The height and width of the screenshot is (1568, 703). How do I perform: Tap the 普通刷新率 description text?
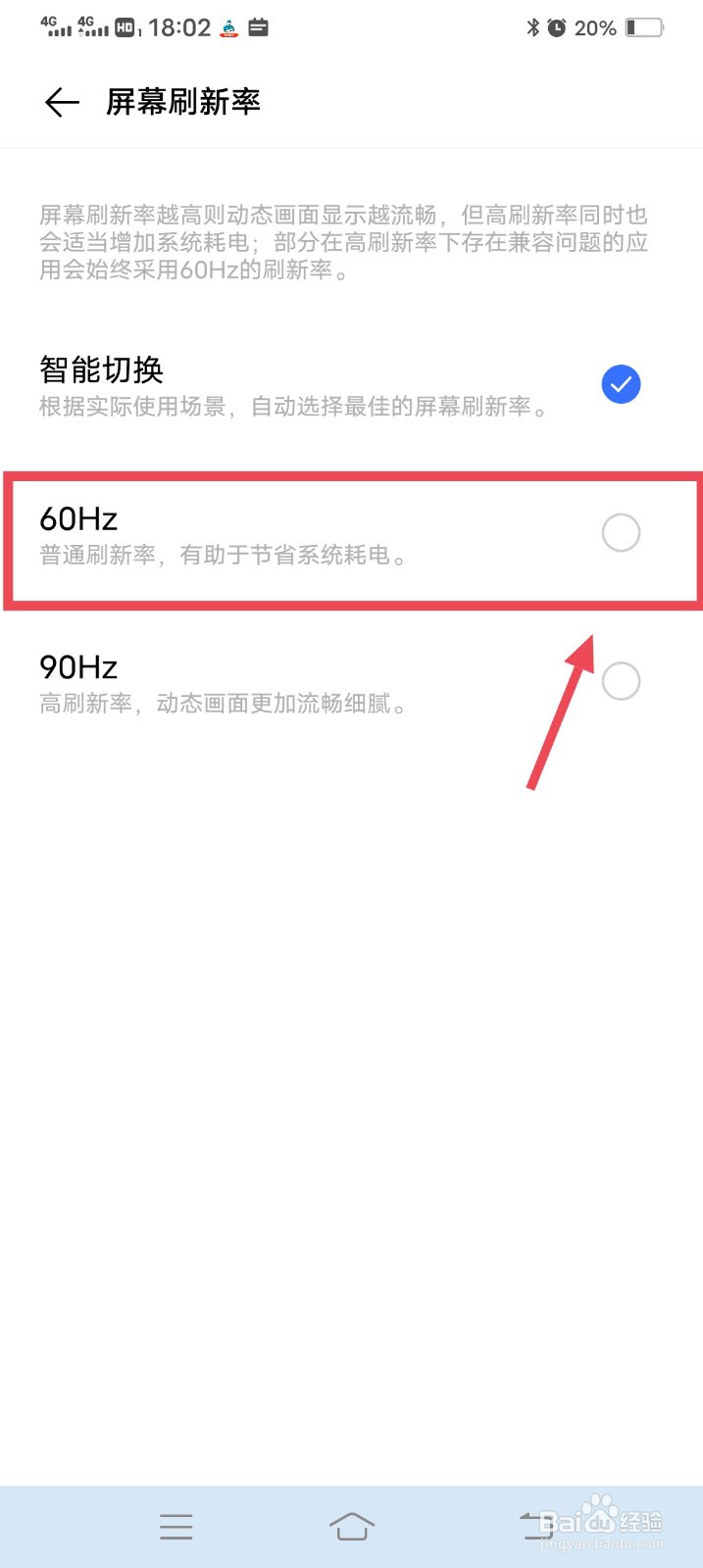[x=224, y=556]
